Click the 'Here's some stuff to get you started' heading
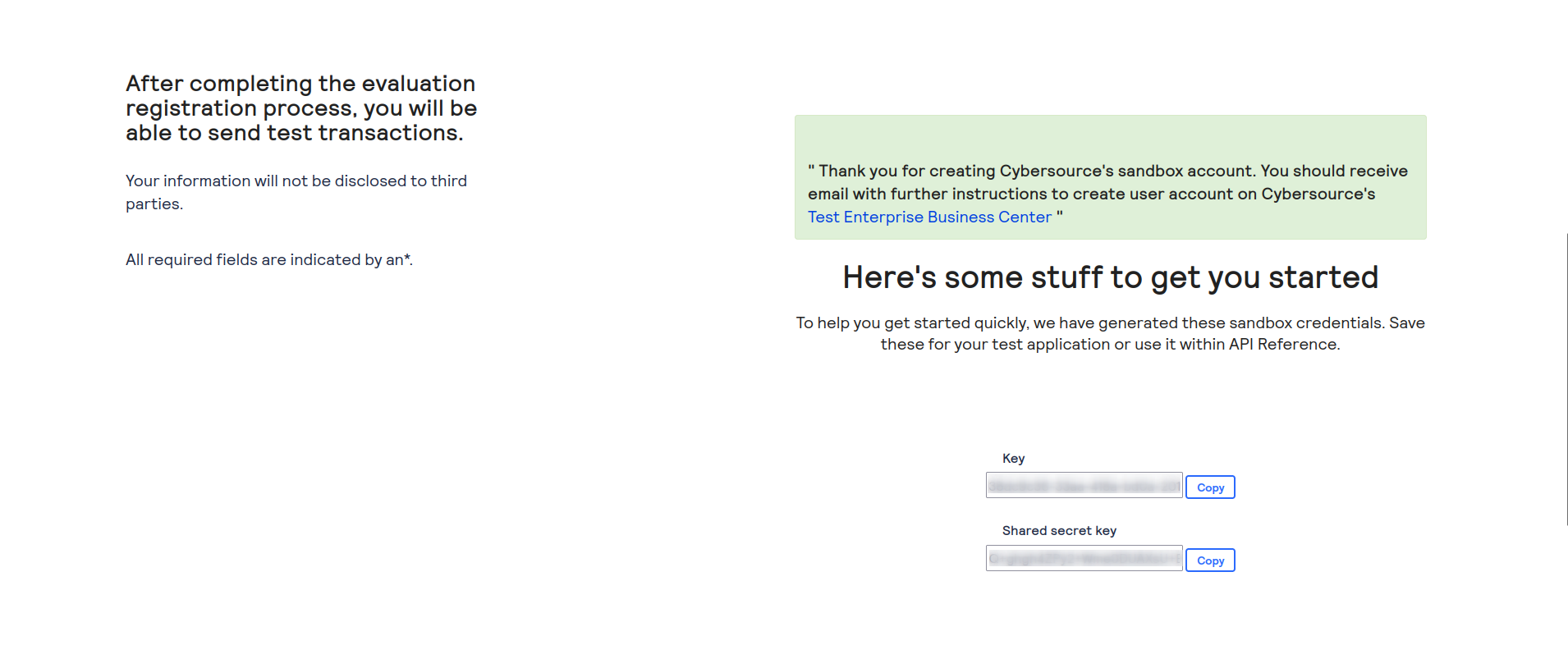The height and width of the screenshot is (668, 1568). coord(1110,277)
